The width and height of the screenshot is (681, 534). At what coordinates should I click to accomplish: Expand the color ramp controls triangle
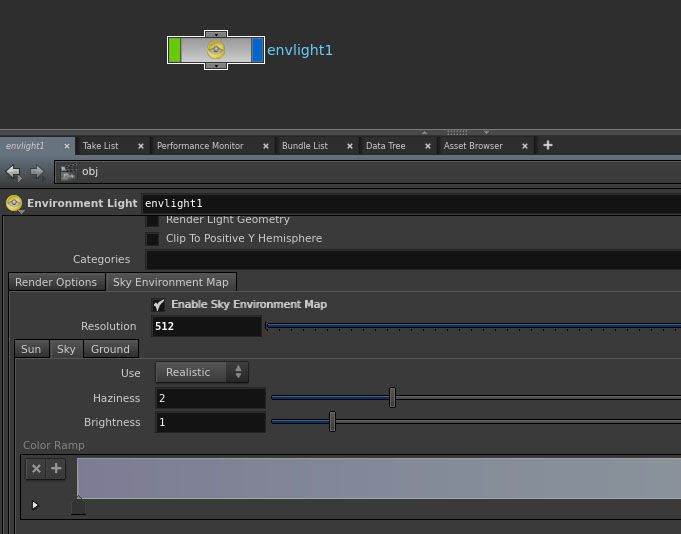(x=35, y=505)
